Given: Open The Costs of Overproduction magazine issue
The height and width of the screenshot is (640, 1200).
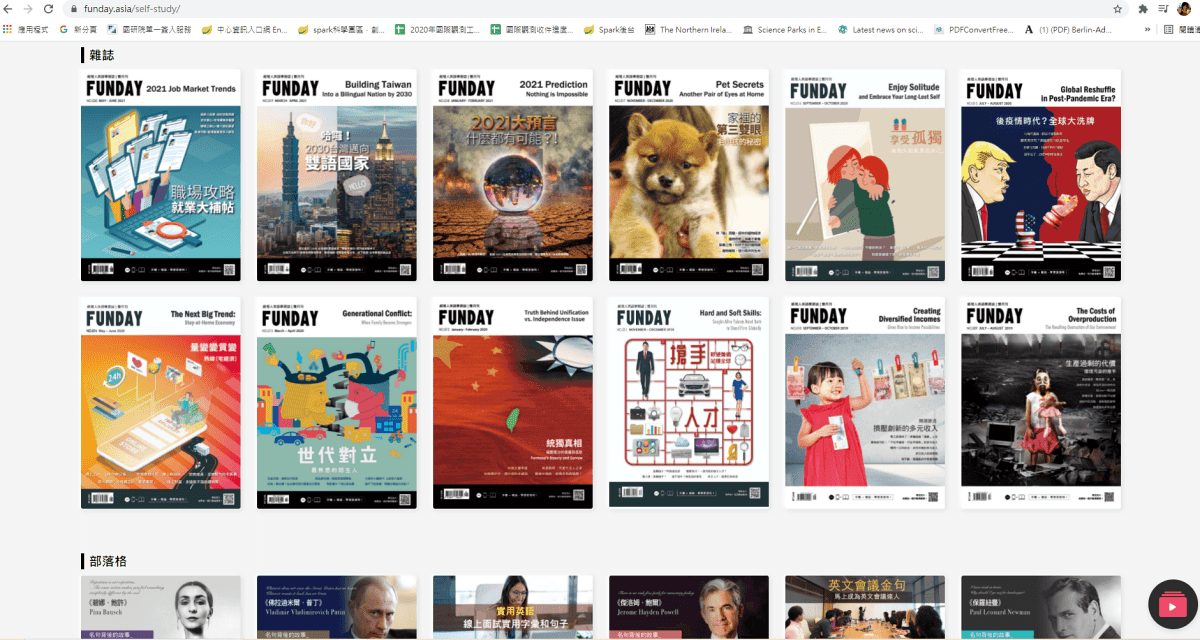Looking at the screenshot, I should (1041, 402).
